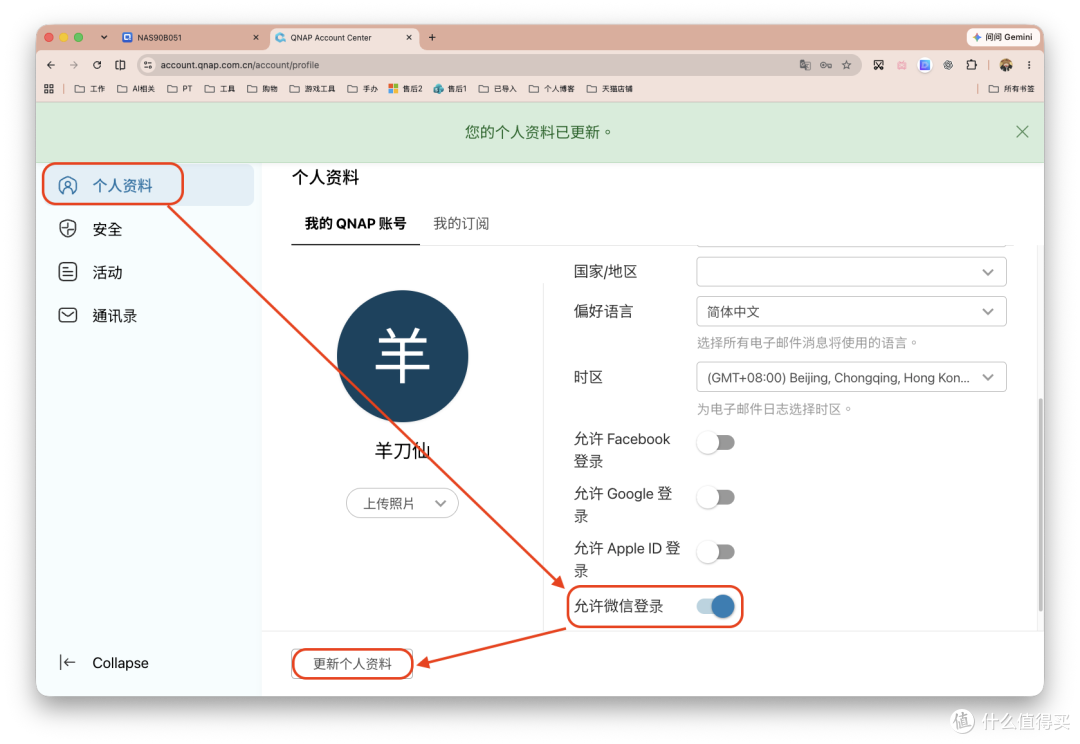Close the NAS90B051 tab
Viewport: 1080px width, 744px height.
click(x=256, y=37)
